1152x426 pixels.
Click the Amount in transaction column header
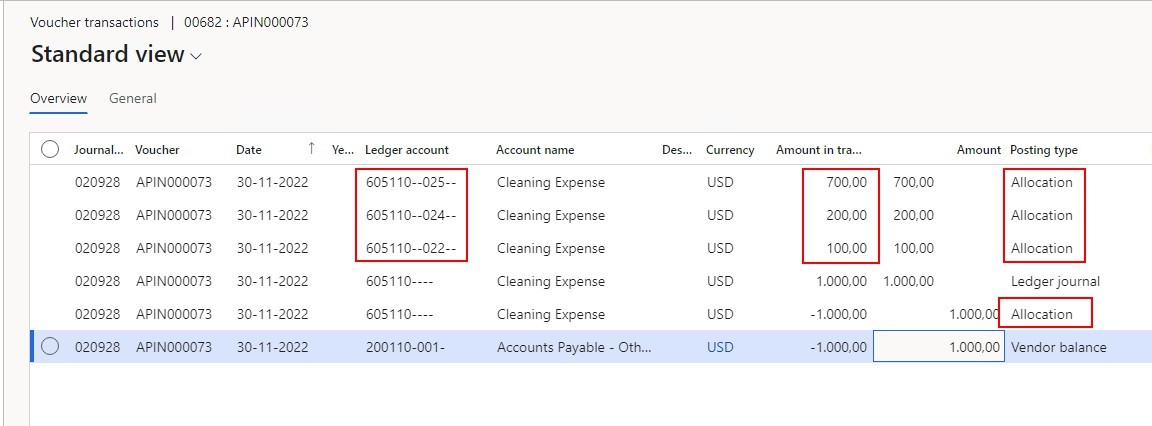[x=818, y=150]
